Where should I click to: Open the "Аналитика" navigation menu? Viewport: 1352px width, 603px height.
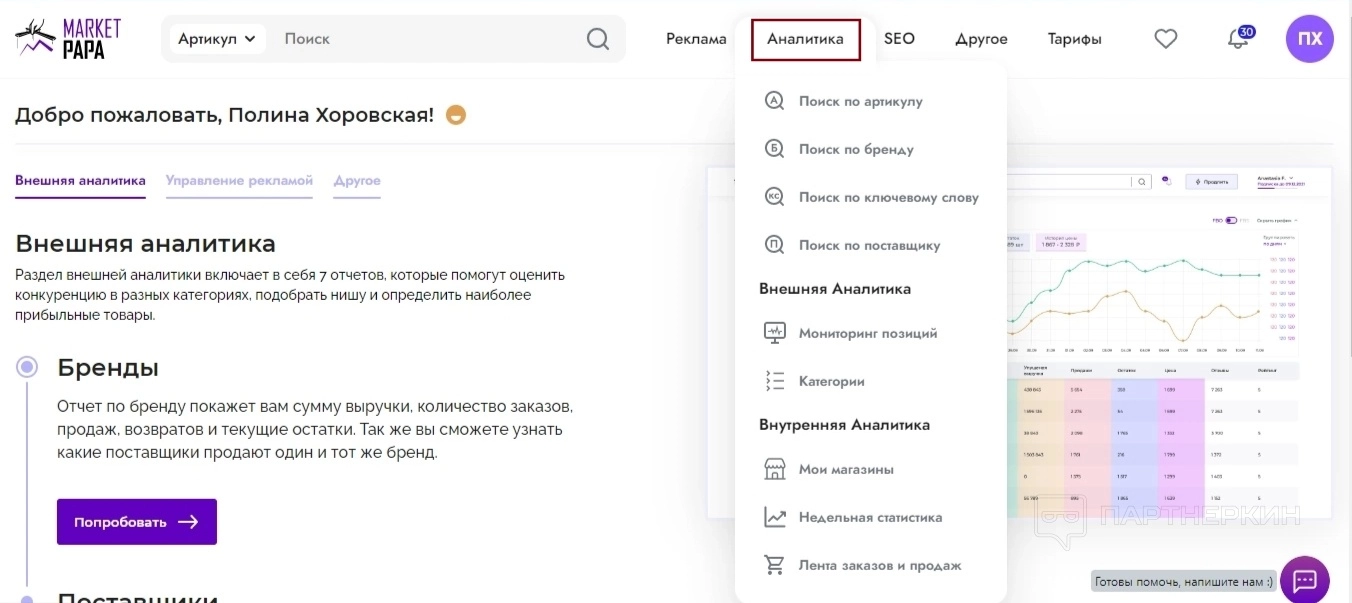(x=805, y=39)
